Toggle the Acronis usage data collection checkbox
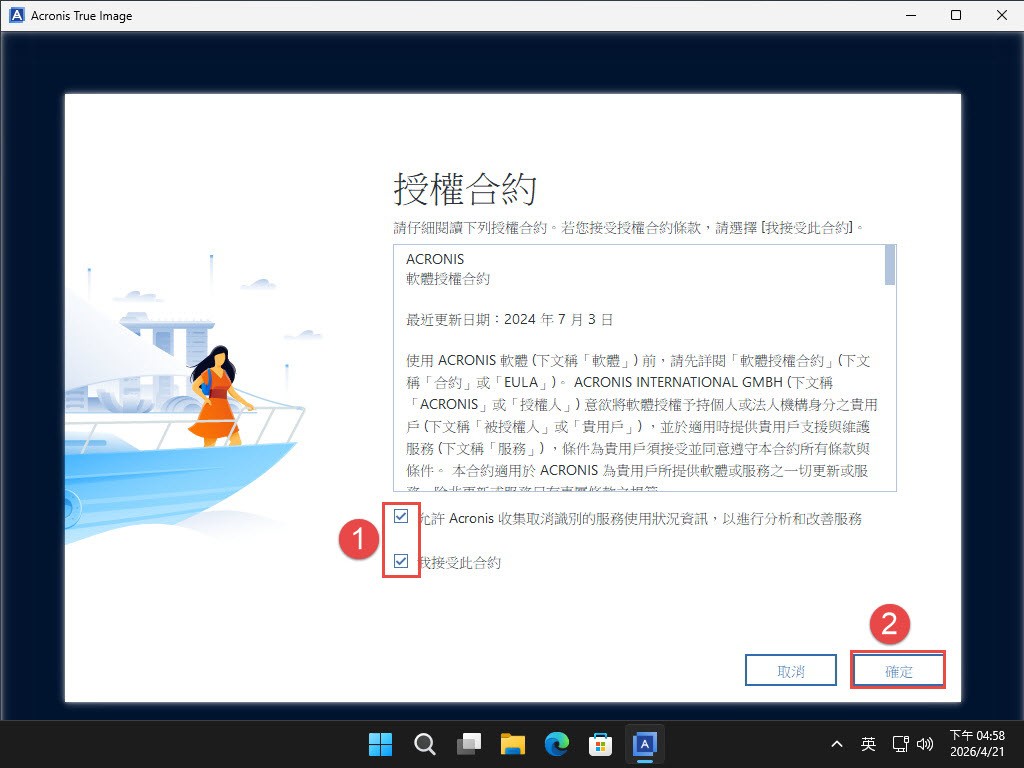 401,517
